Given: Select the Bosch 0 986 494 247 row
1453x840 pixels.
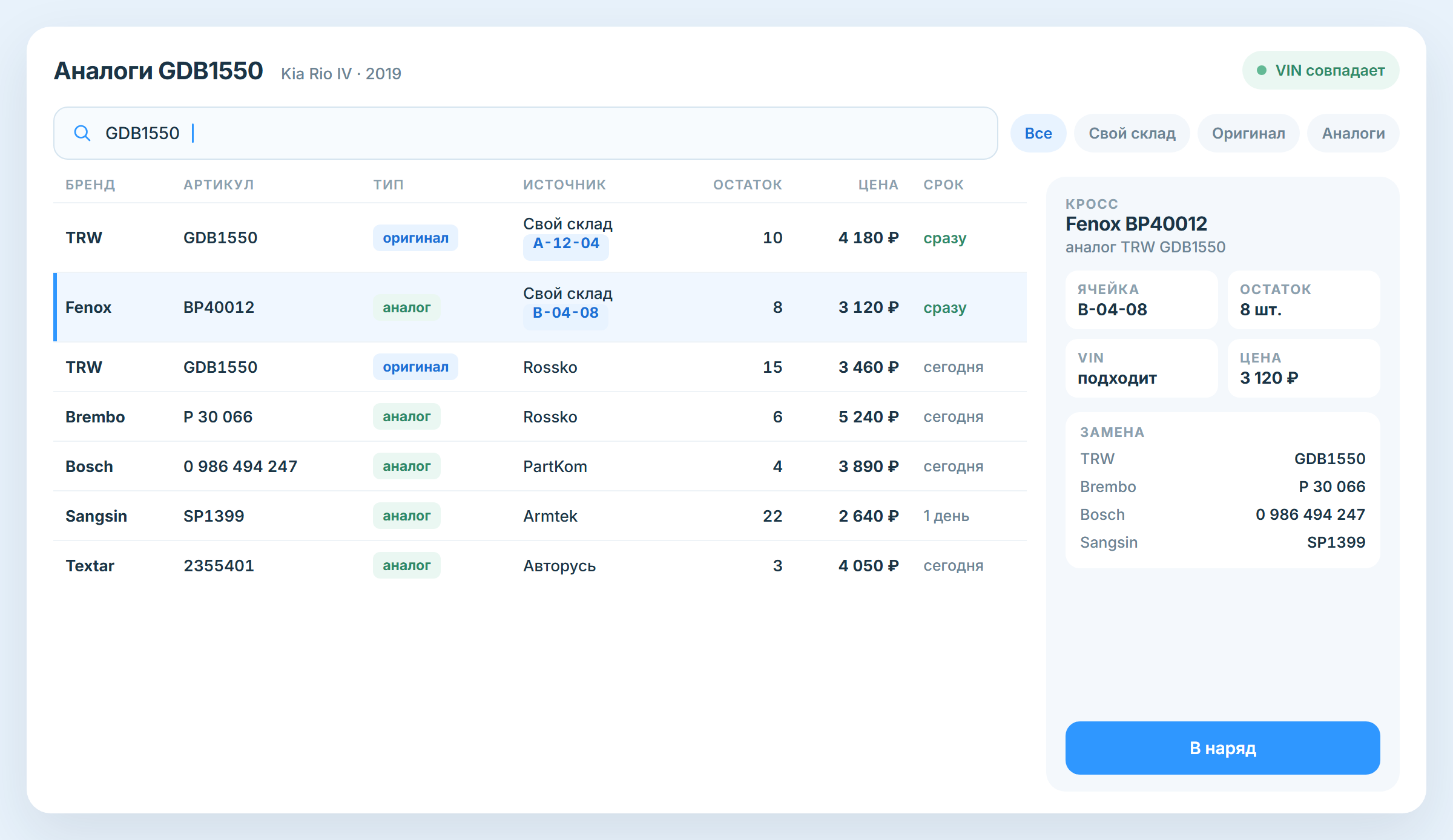Looking at the screenshot, I should [540, 467].
